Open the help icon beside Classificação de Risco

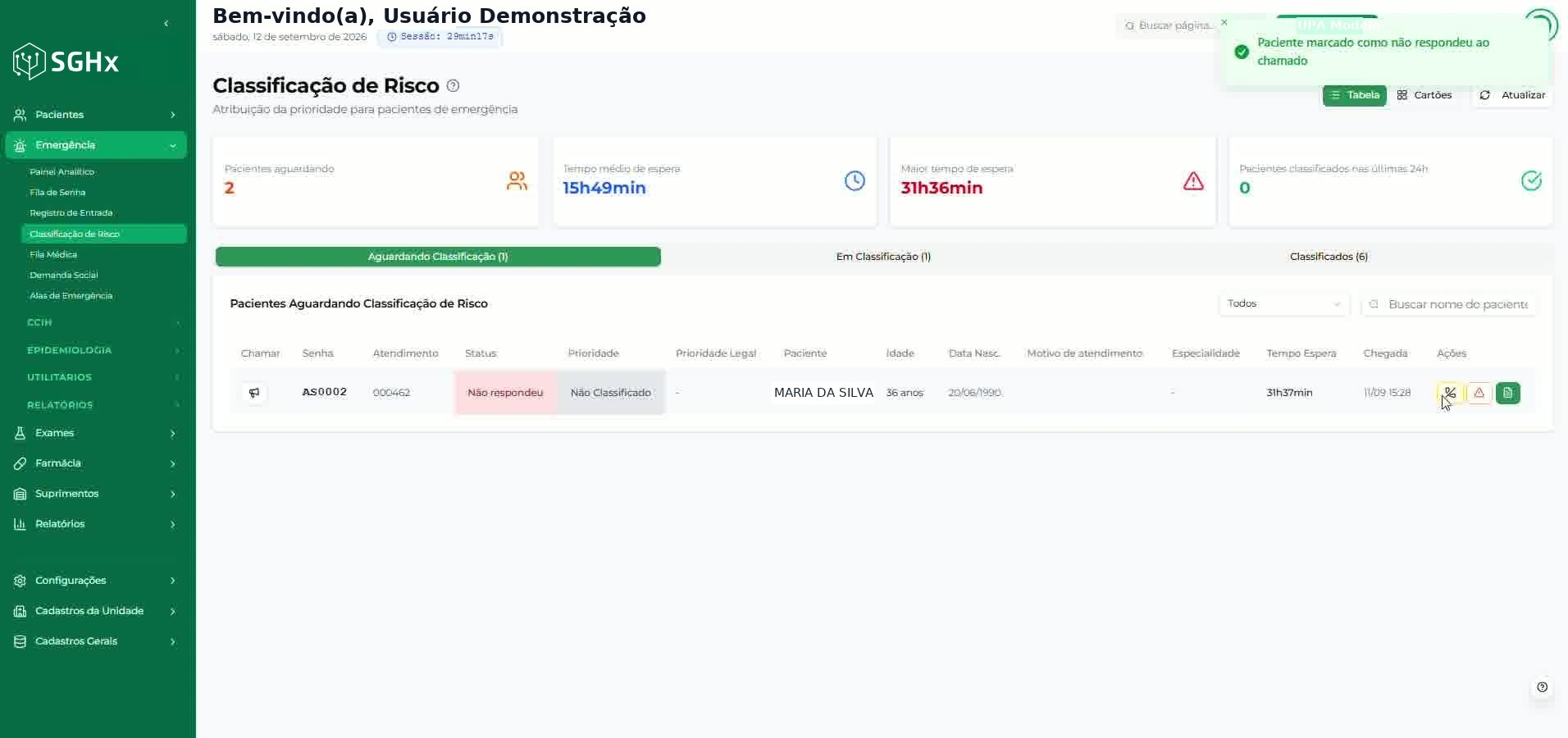pyautogui.click(x=453, y=86)
